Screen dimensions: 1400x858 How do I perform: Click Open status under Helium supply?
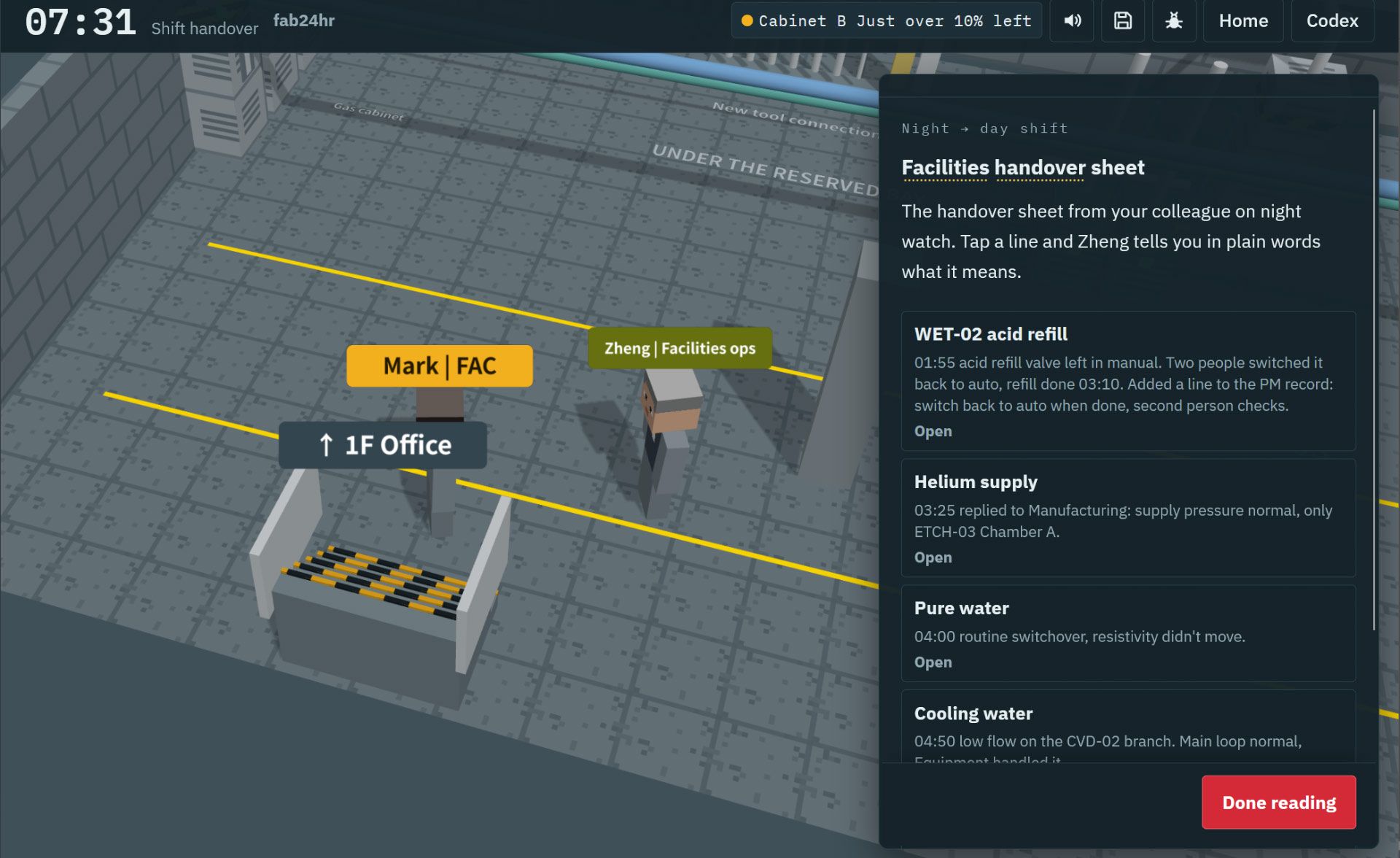(x=933, y=557)
